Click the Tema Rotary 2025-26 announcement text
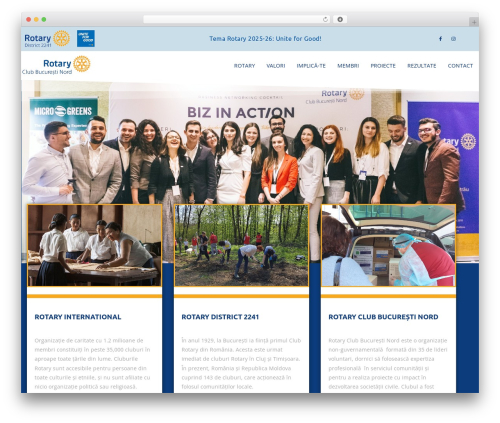 265,39
